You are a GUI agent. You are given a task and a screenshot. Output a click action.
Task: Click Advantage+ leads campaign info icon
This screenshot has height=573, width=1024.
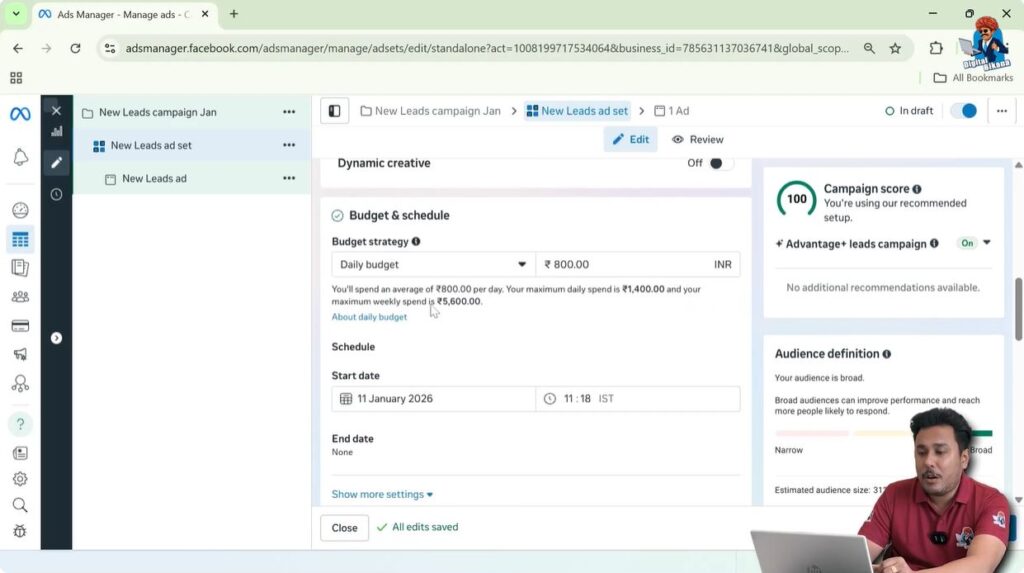934,244
